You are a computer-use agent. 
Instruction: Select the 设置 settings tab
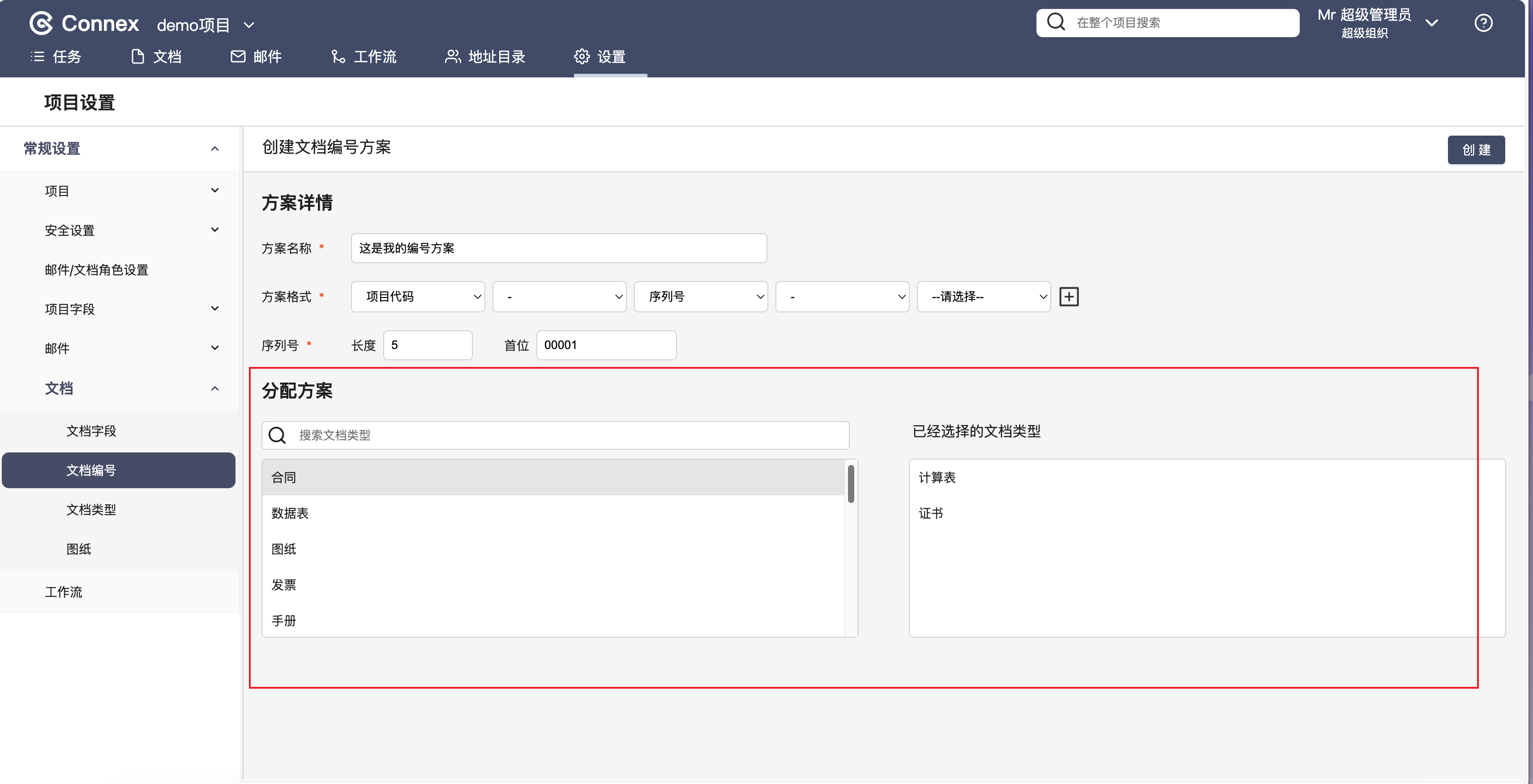(600, 56)
